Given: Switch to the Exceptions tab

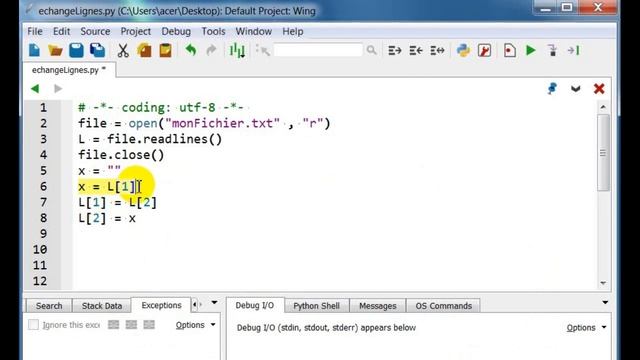Looking at the screenshot, I should (x=161, y=305).
